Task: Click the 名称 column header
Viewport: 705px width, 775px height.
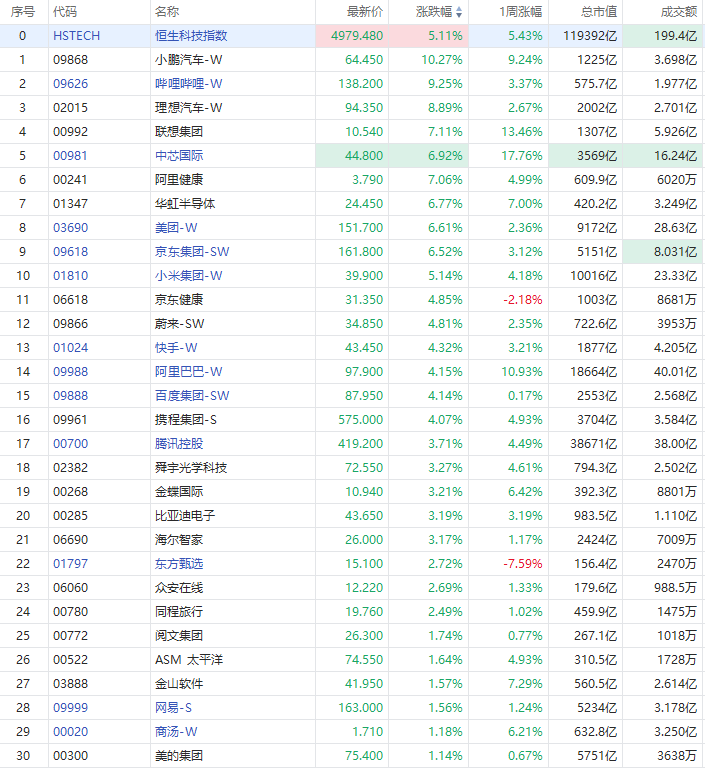Action: click(167, 12)
